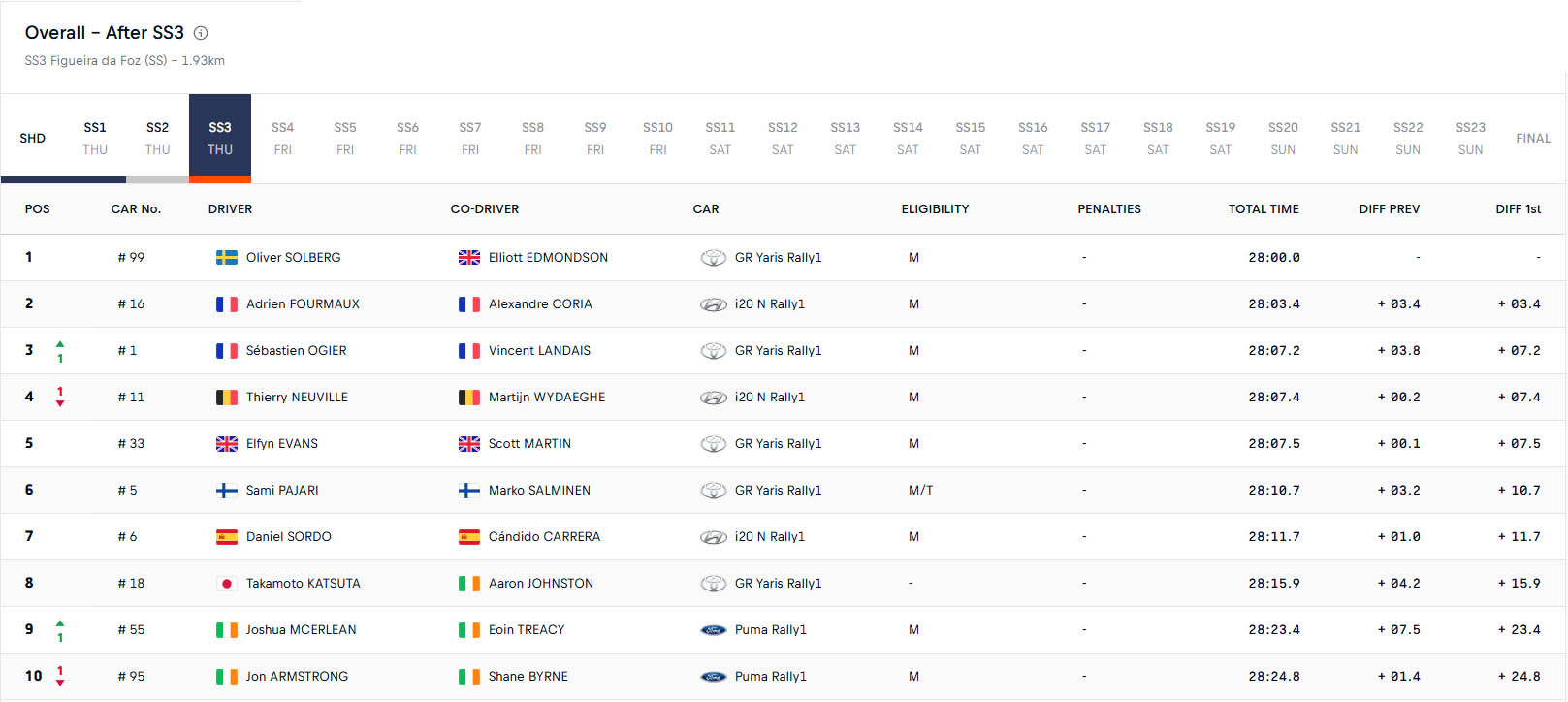Screen dimensions: 1568x702
Task: Click the DRIVER column header
Action: 230,209
